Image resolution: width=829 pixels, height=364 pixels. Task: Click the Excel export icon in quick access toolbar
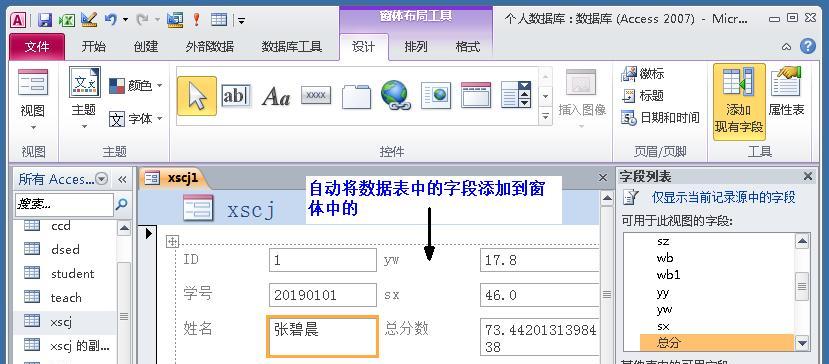(x=66, y=20)
